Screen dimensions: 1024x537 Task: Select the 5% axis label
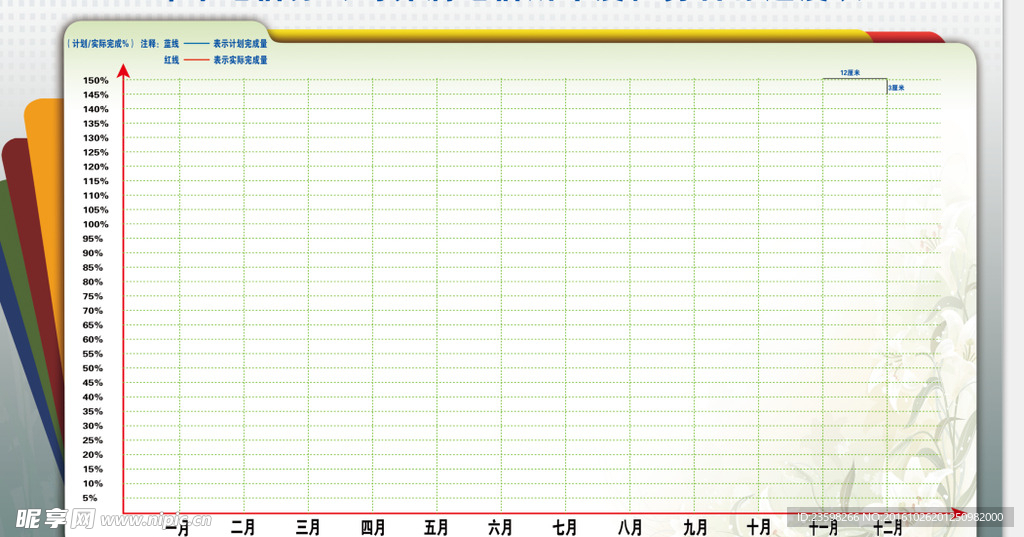pyautogui.click(x=89, y=497)
